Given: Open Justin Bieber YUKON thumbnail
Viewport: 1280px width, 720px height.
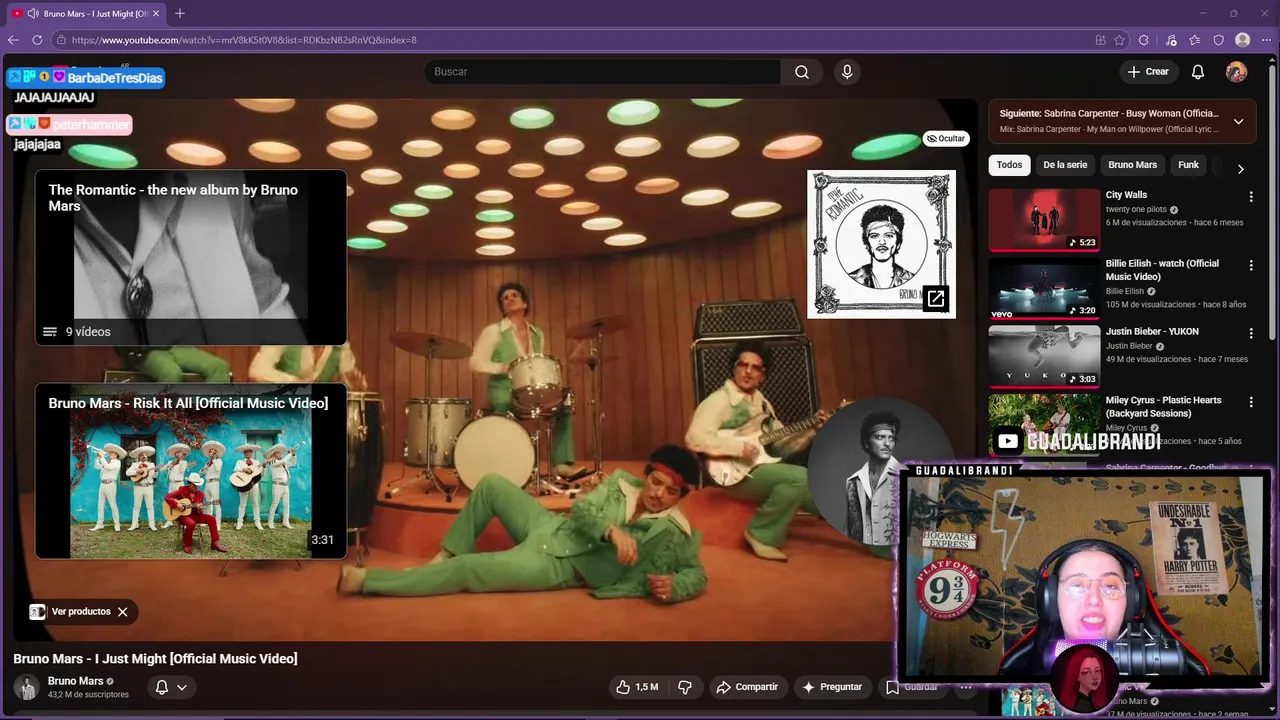Looking at the screenshot, I should pyautogui.click(x=1044, y=356).
